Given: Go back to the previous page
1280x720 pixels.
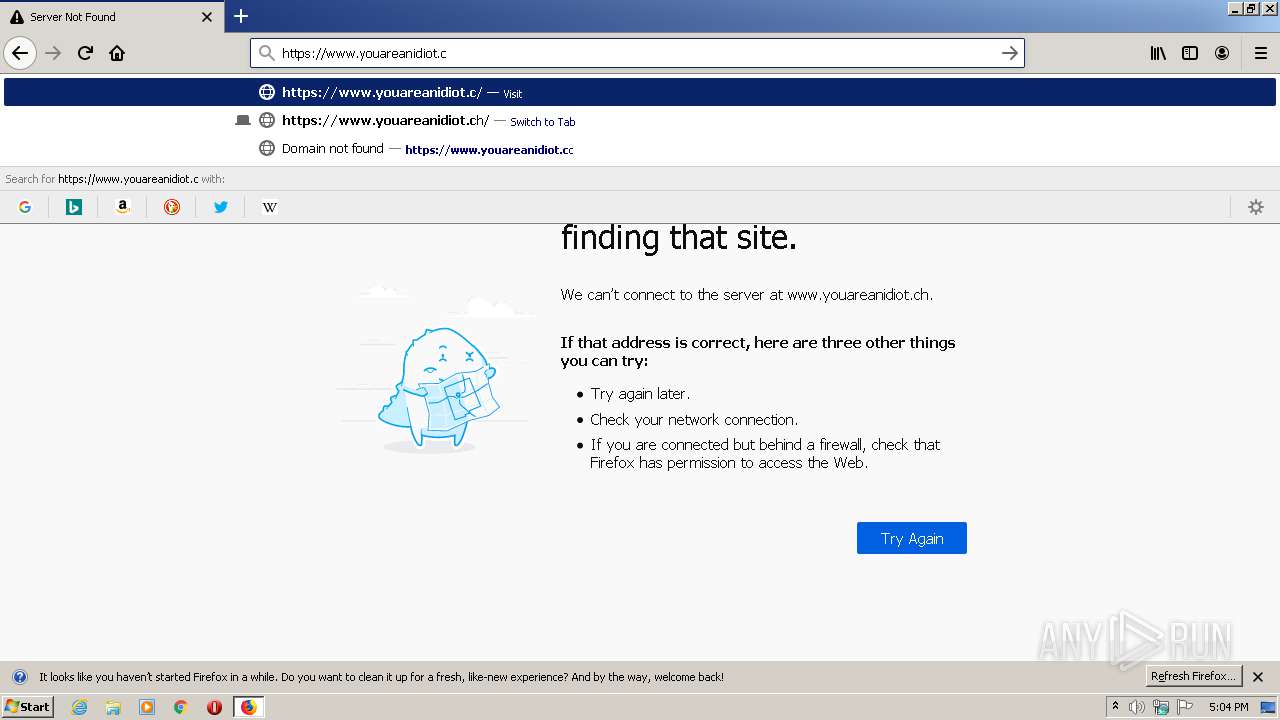Looking at the screenshot, I should pos(20,53).
